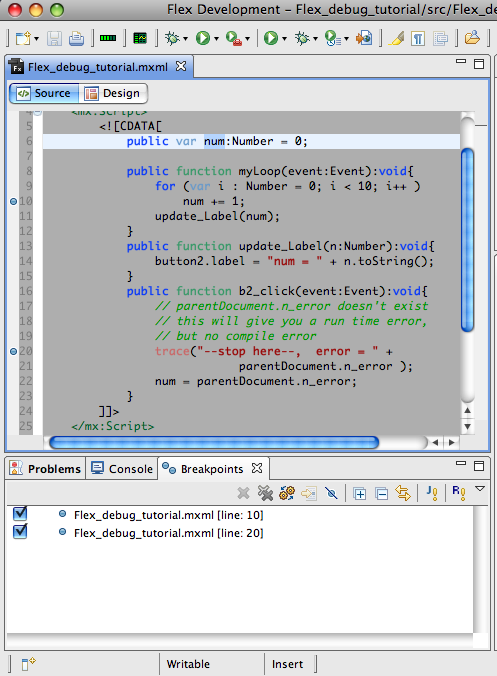497x676 pixels.
Task: Open dropdown beside red toolbox Run icon
Action: [247, 39]
